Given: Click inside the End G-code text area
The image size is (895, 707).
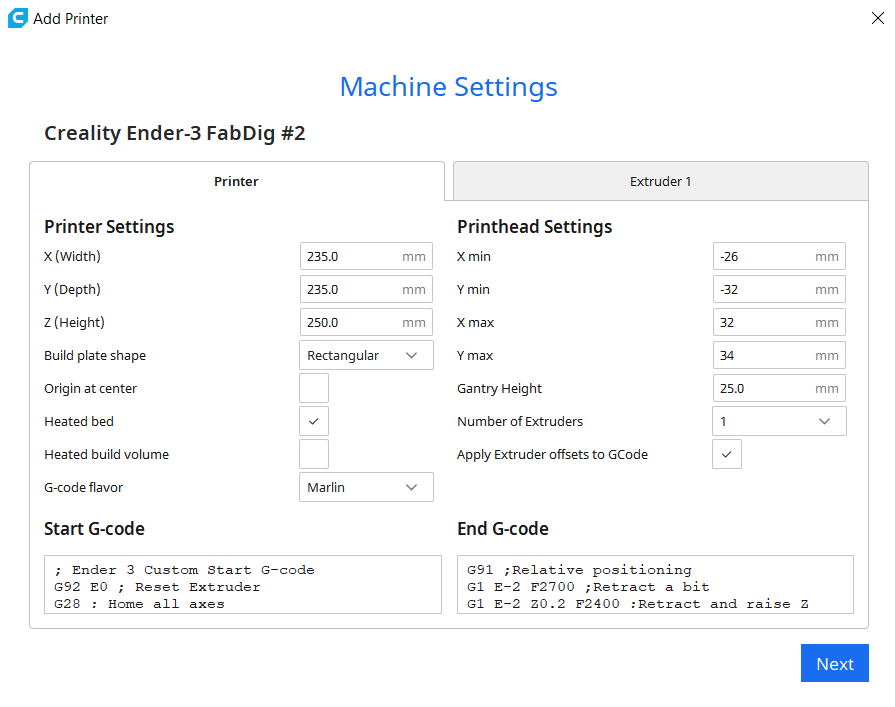Looking at the screenshot, I should tap(655, 584).
